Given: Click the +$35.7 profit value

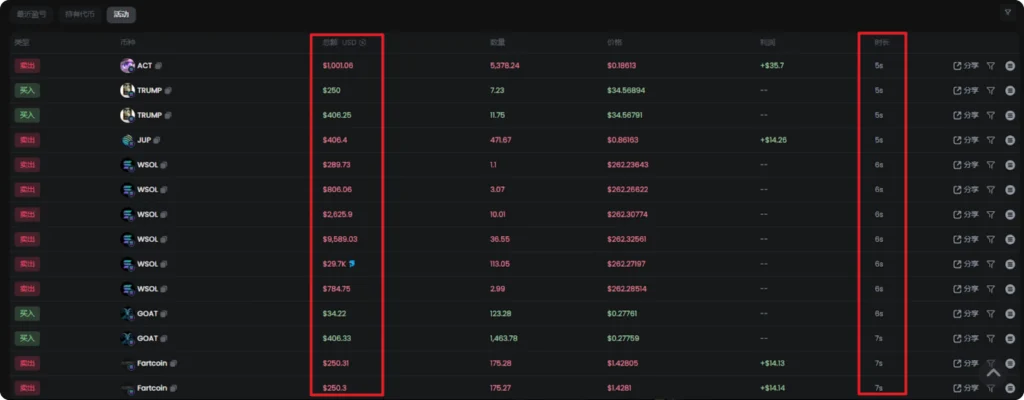Looking at the screenshot, I should coord(771,66).
